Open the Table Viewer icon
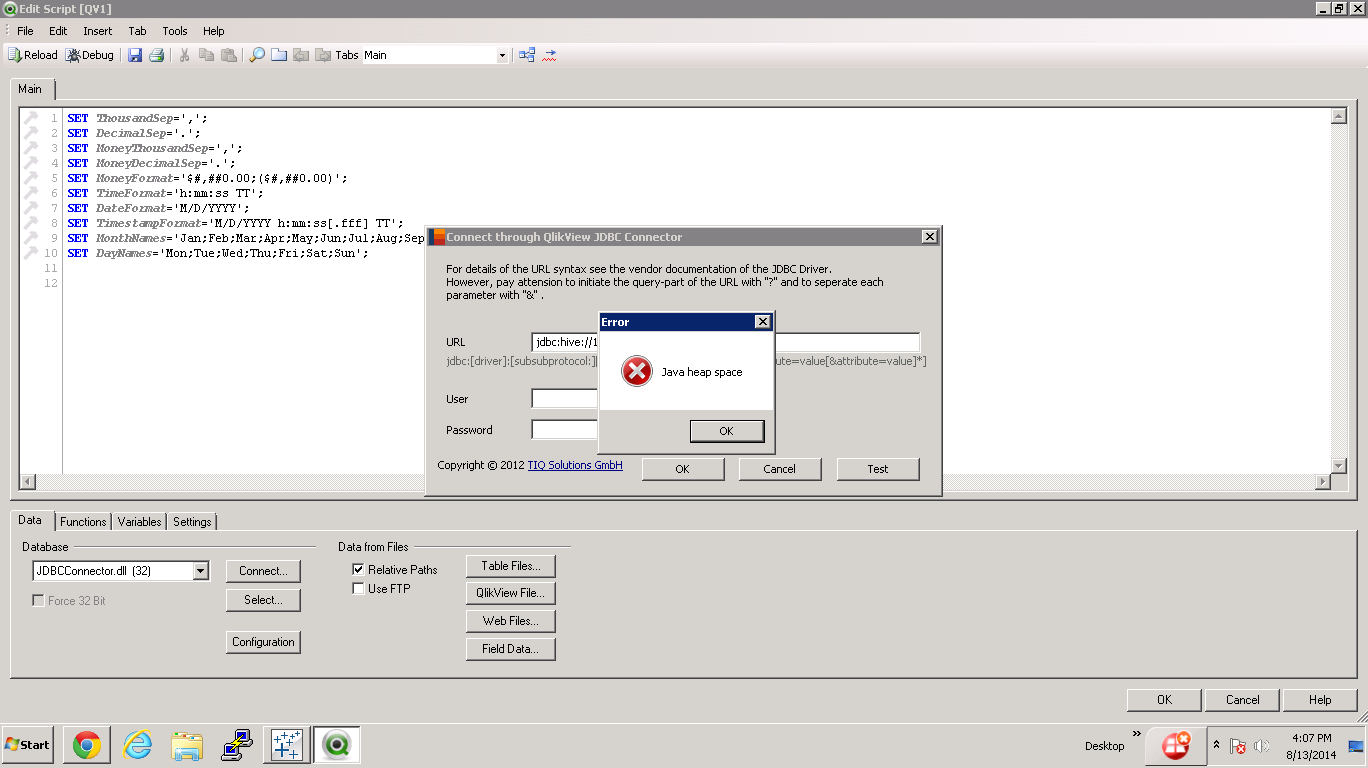Image resolution: width=1368 pixels, height=768 pixels. pos(527,55)
